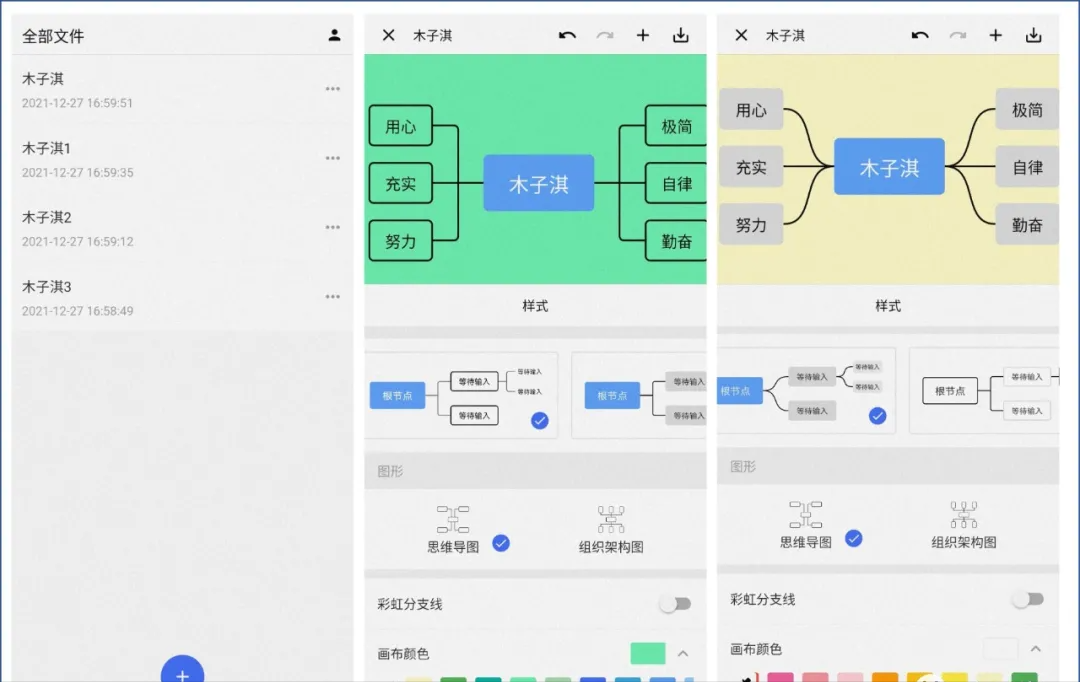Select 勤奋 node on yellow canvas
Screen dimensions: 1080x682
(1027, 225)
